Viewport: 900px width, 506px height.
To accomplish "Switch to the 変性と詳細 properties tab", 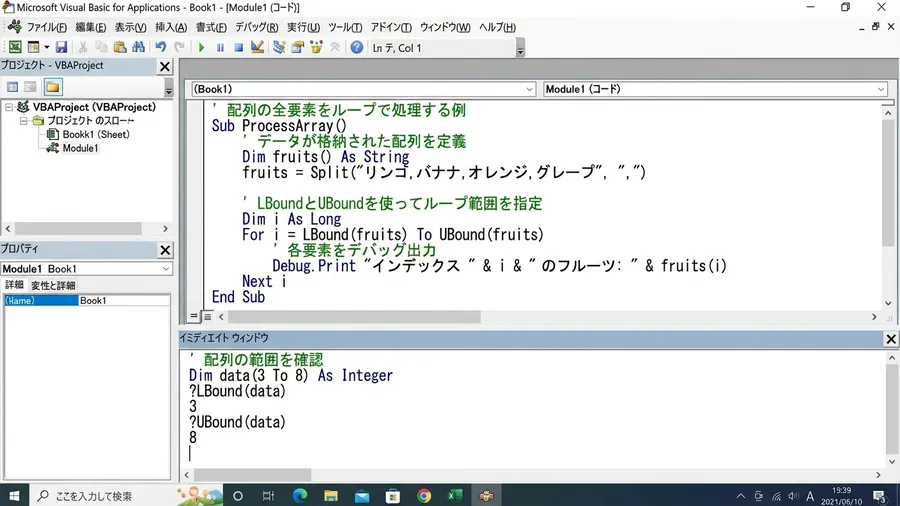I will (x=53, y=285).
